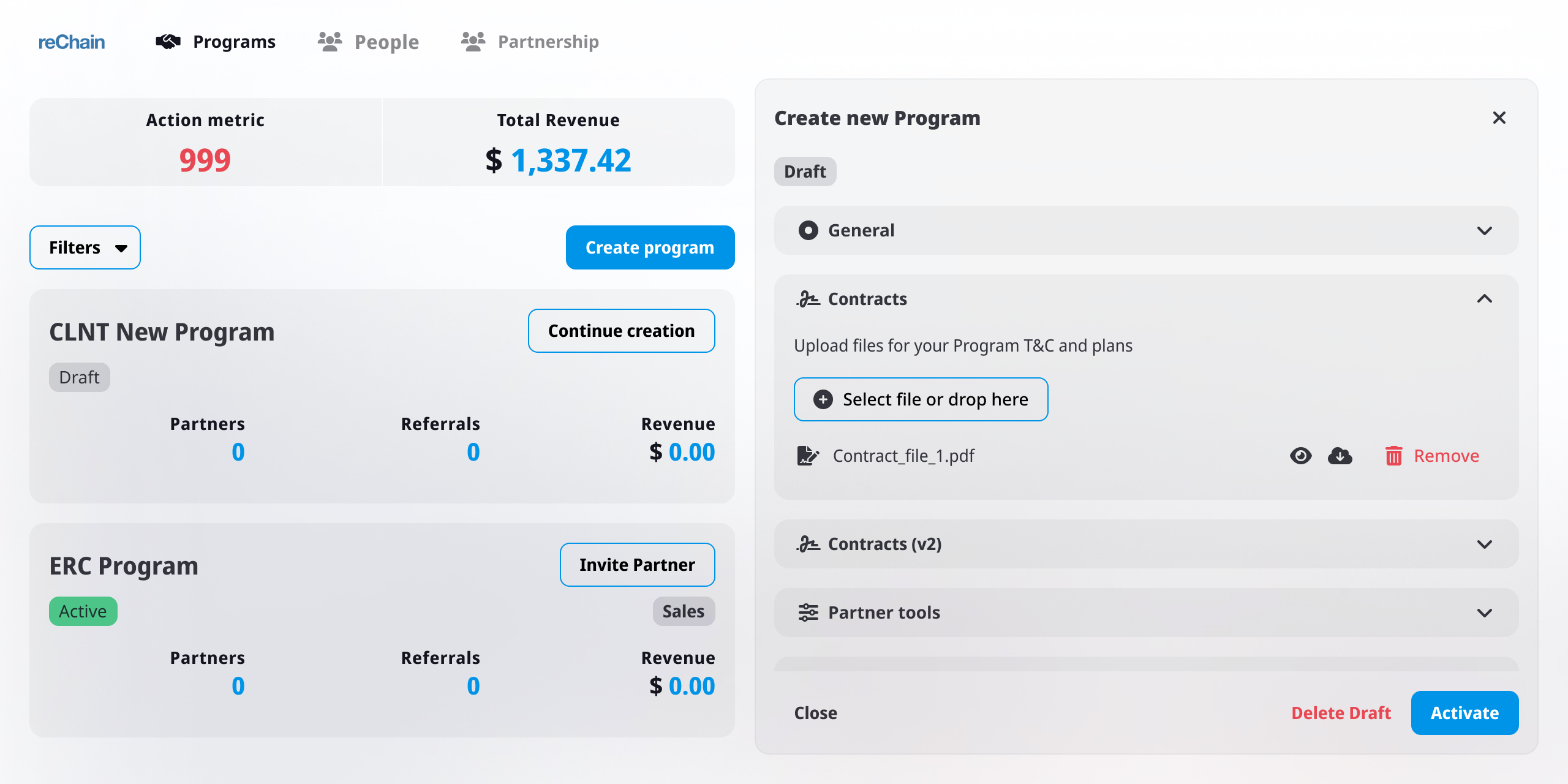
Task: Download Contract_file_1.pdf via cloud icon
Action: click(1340, 456)
